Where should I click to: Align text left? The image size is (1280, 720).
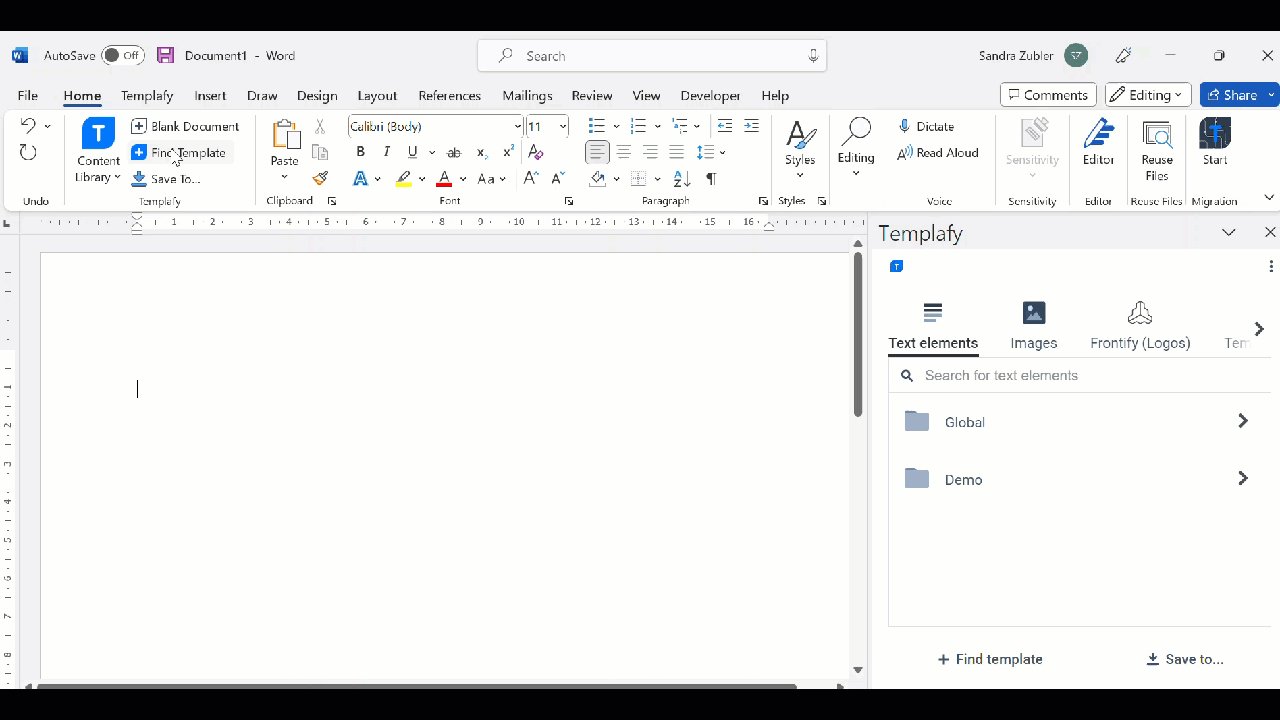(597, 153)
